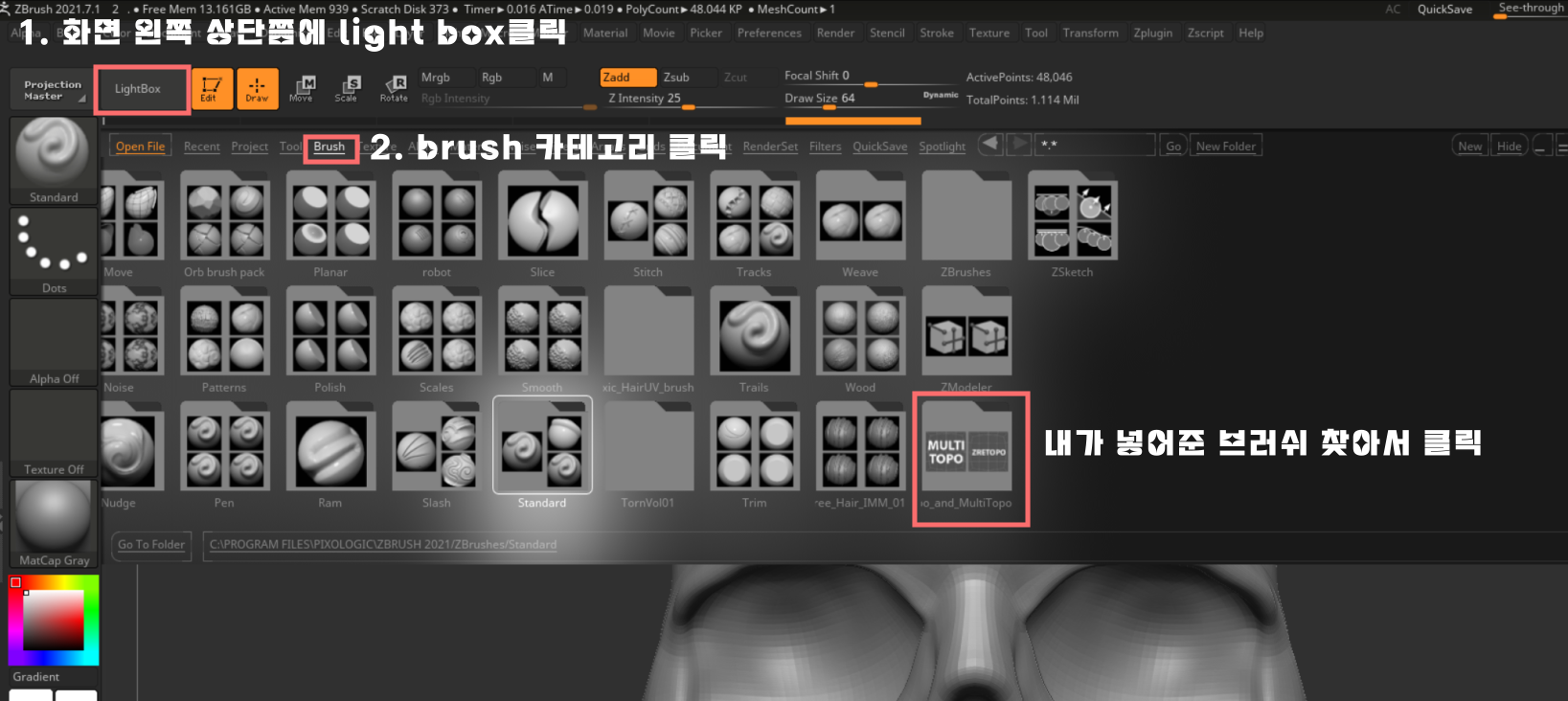The image size is (1568, 701).
Task: Open the LightBox browser button
Action: click(x=142, y=89)
